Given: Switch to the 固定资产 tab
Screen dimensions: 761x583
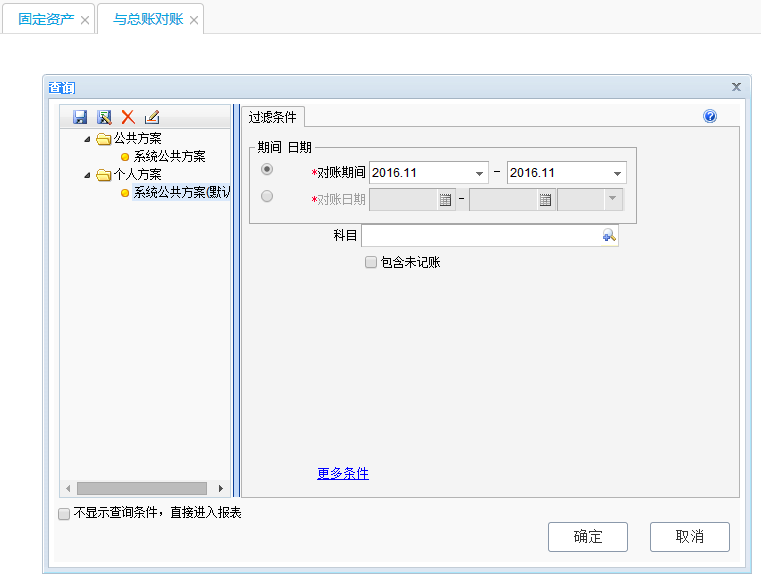Looking at the screenshot, I should 46,19.
